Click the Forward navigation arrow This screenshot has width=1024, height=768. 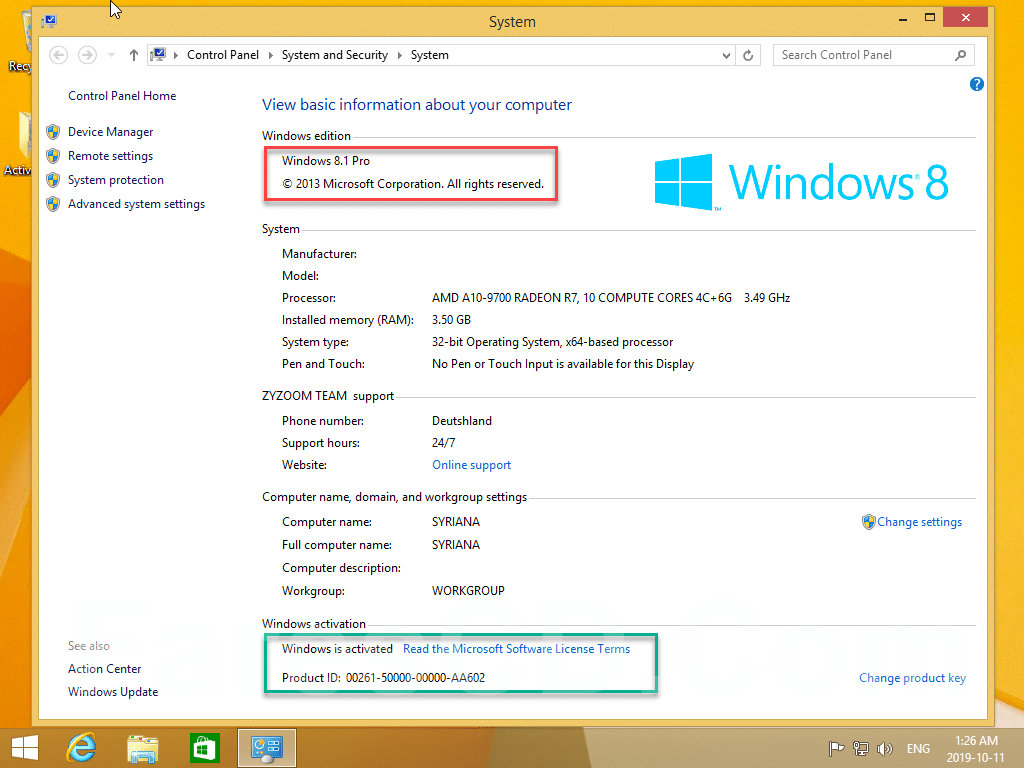click(x=87, y=56)
